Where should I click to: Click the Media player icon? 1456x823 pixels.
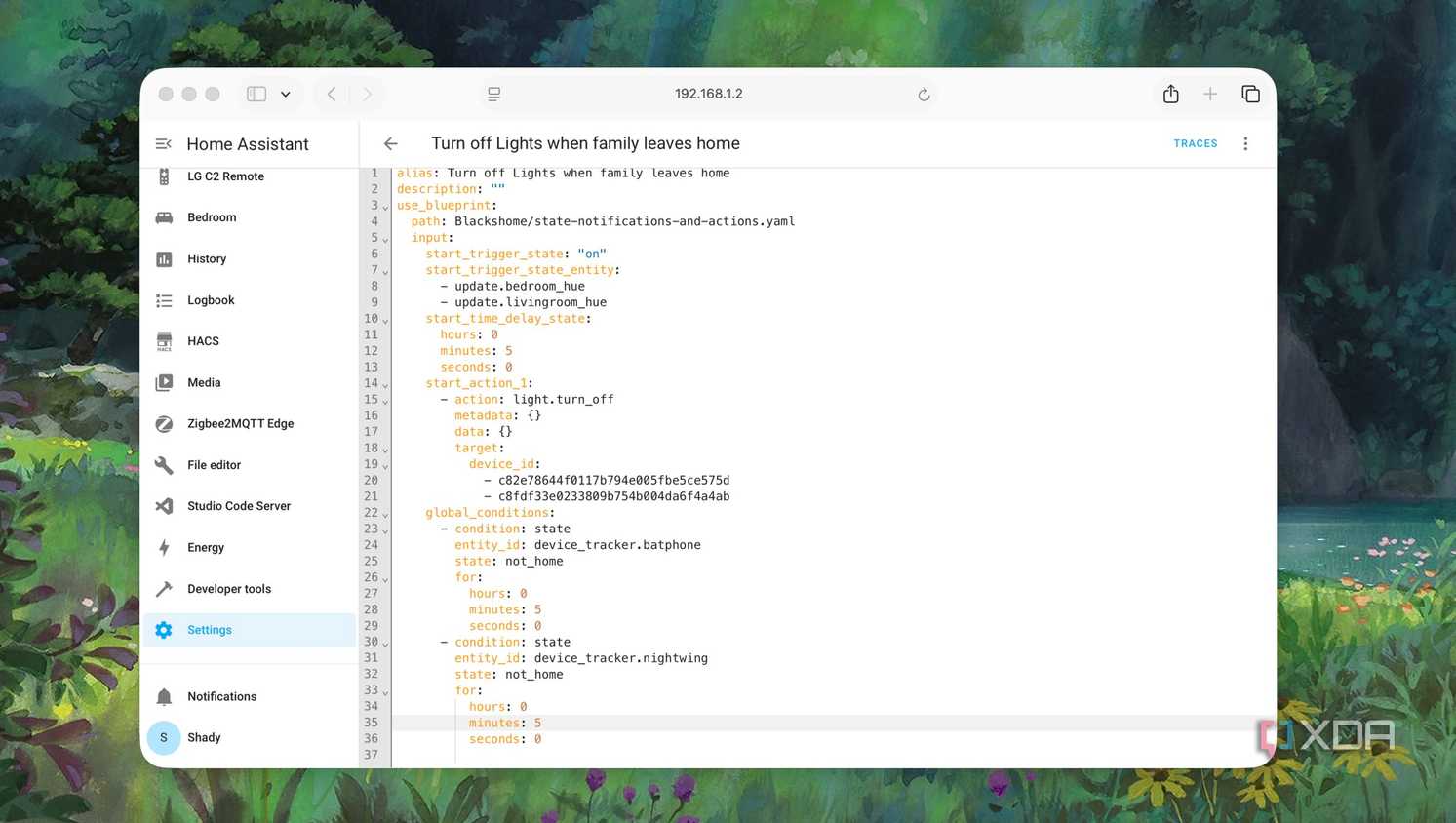(164, 382)
